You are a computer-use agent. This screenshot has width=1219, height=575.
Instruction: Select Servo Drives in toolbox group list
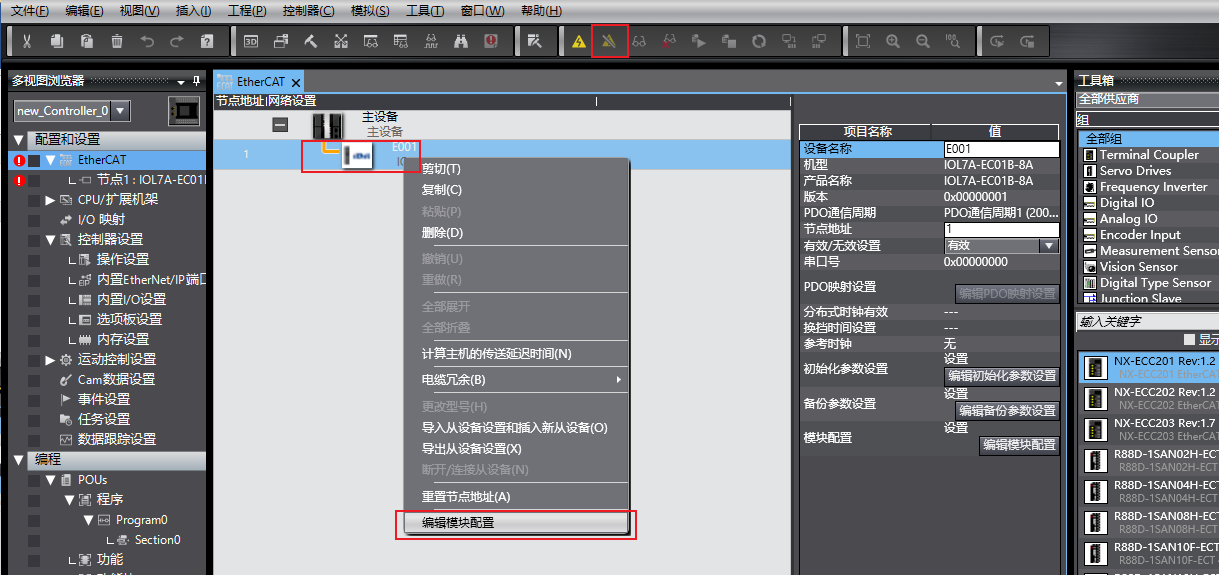(x=1135, y=171)
